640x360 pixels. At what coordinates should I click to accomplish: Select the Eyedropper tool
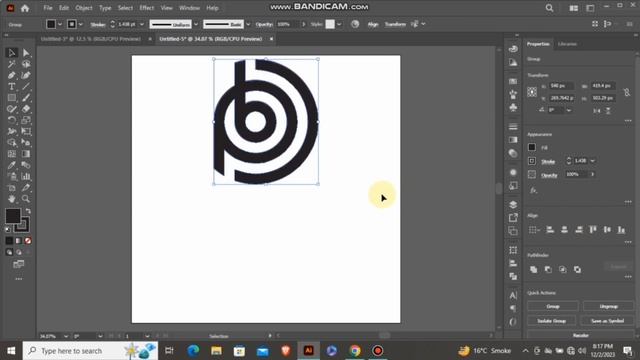click(x=11, y=165)
